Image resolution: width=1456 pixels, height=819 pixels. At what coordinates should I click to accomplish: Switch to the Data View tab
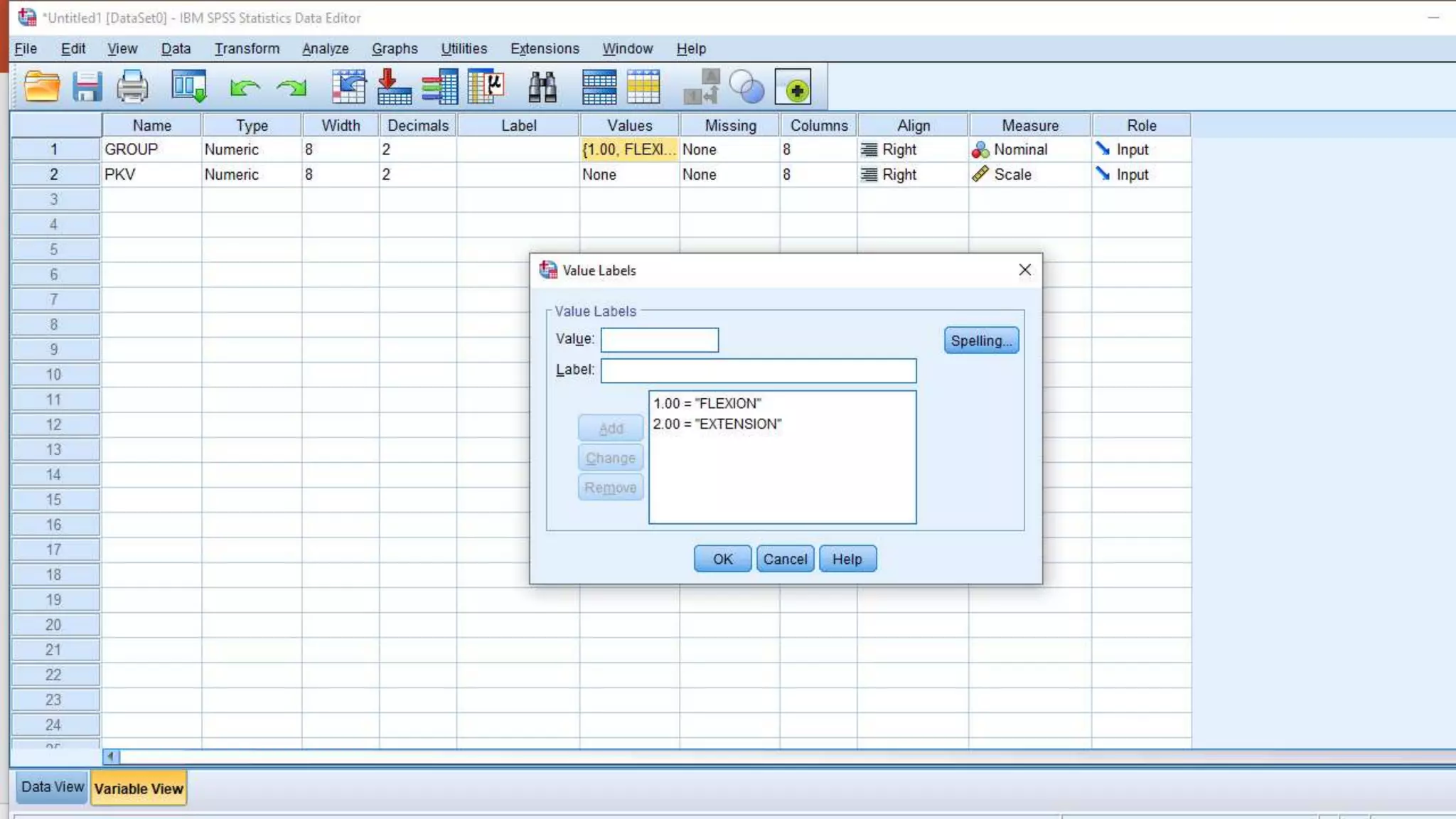tap(52, 787)
